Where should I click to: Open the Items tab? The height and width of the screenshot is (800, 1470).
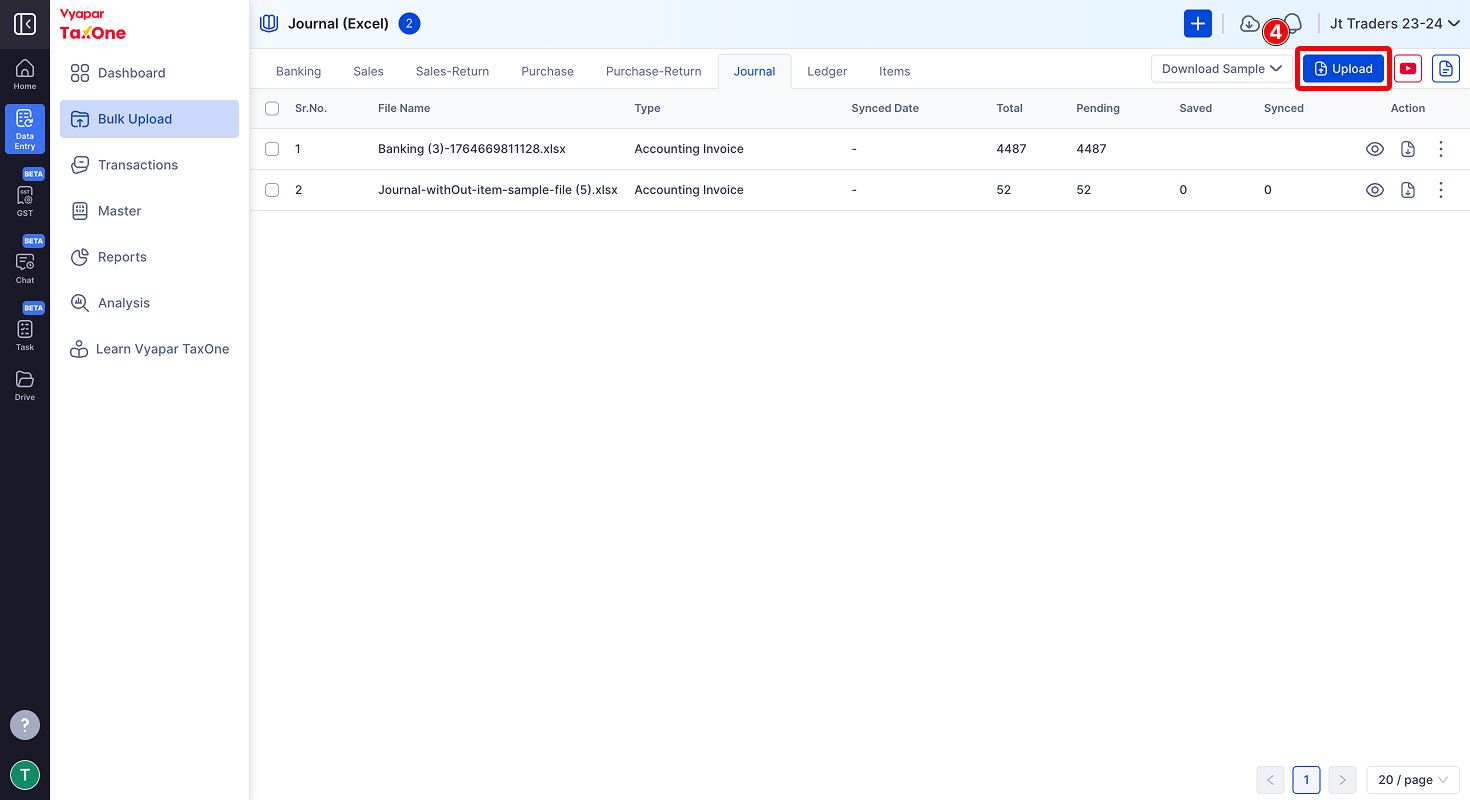[x=895, y=71]
